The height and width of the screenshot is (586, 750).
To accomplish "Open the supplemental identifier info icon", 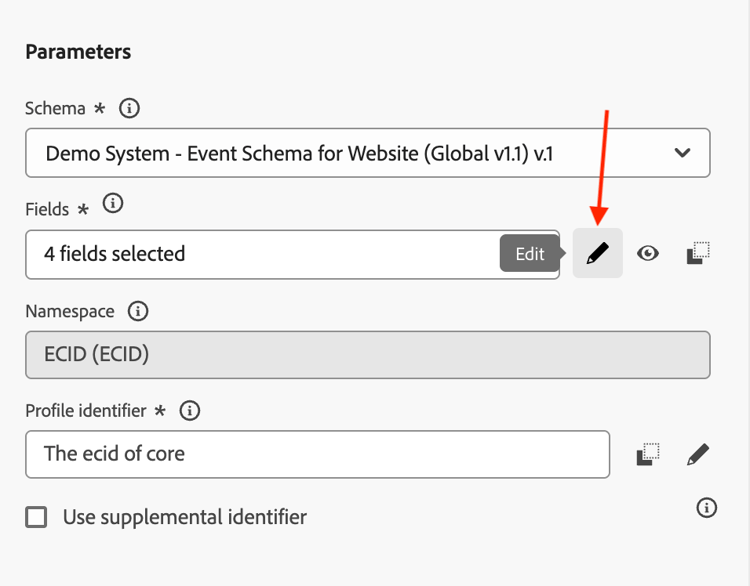I will 706,508.
